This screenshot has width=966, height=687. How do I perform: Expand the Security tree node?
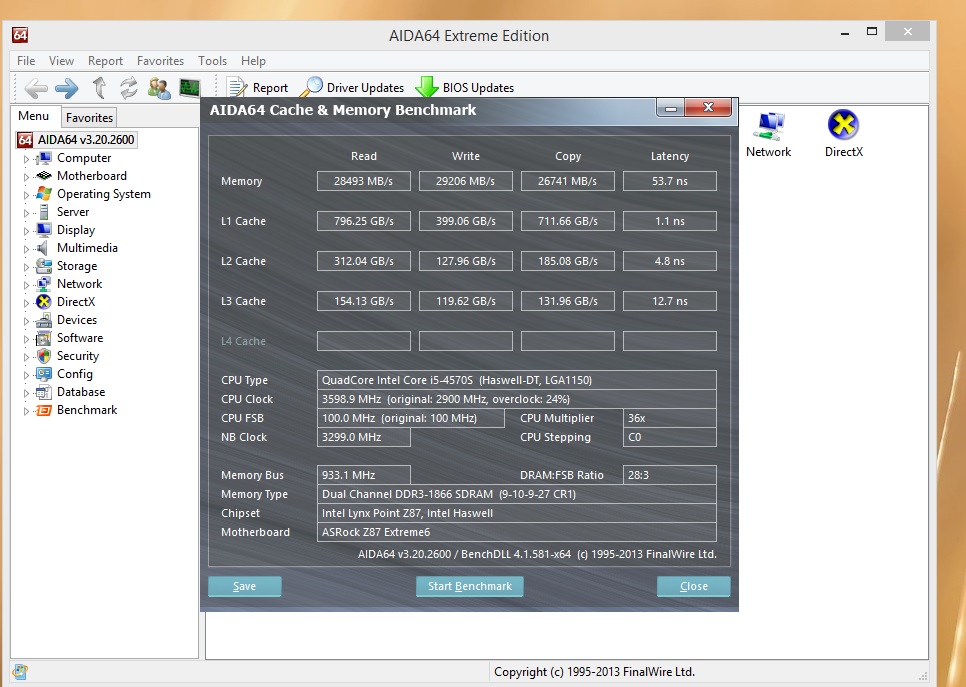26,357
